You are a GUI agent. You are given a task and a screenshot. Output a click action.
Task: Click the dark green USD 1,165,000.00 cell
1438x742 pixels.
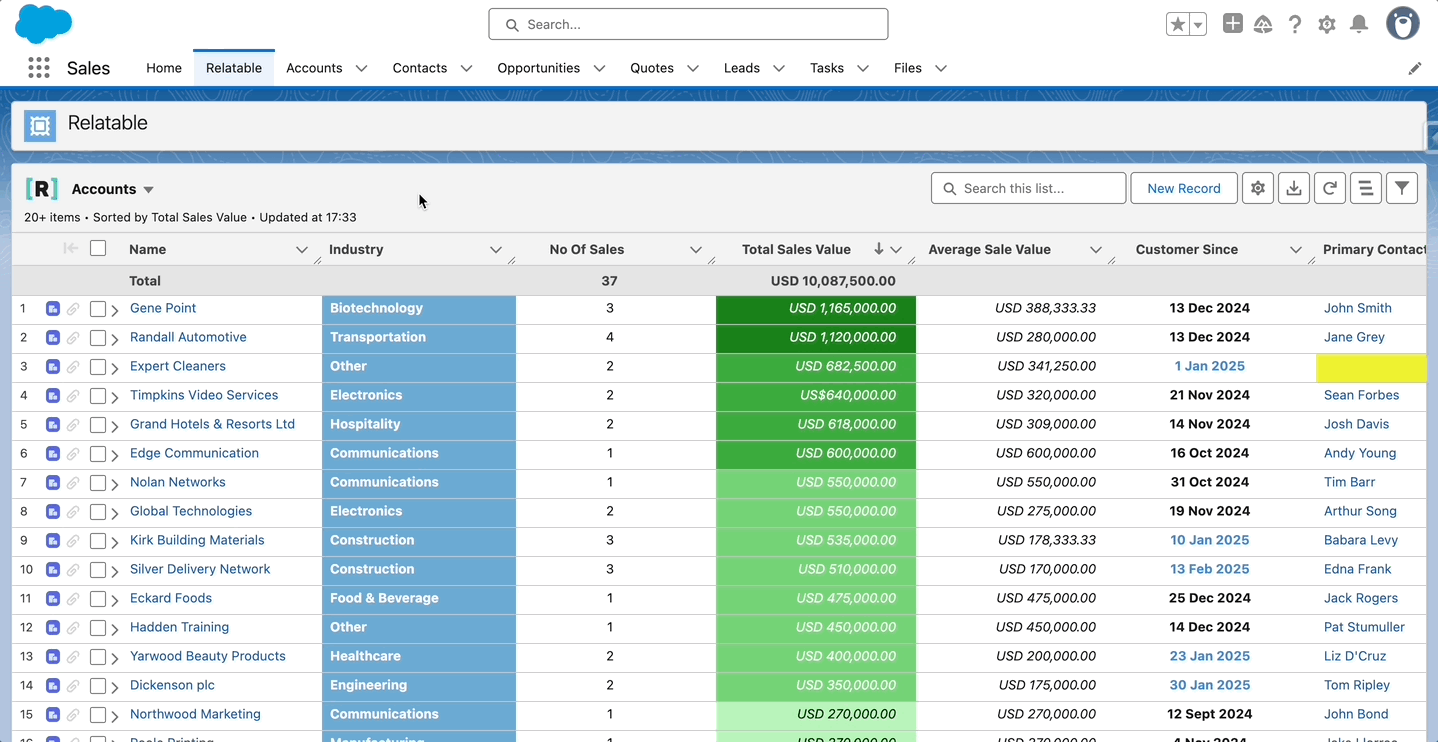pos(816,309)
